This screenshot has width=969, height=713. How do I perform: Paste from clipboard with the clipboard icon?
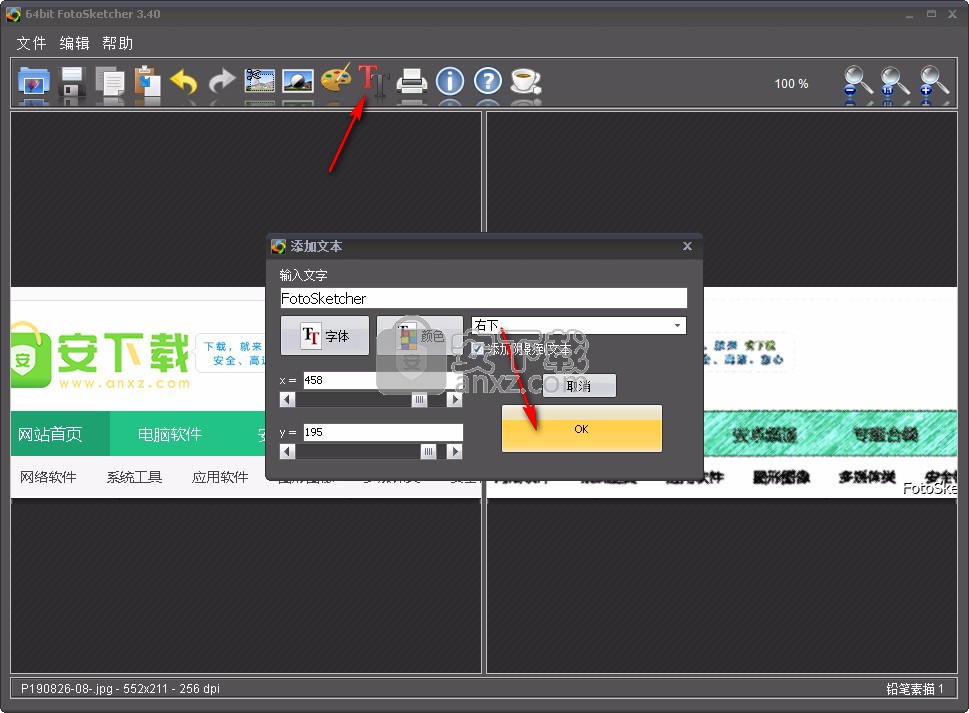(147, 82)
